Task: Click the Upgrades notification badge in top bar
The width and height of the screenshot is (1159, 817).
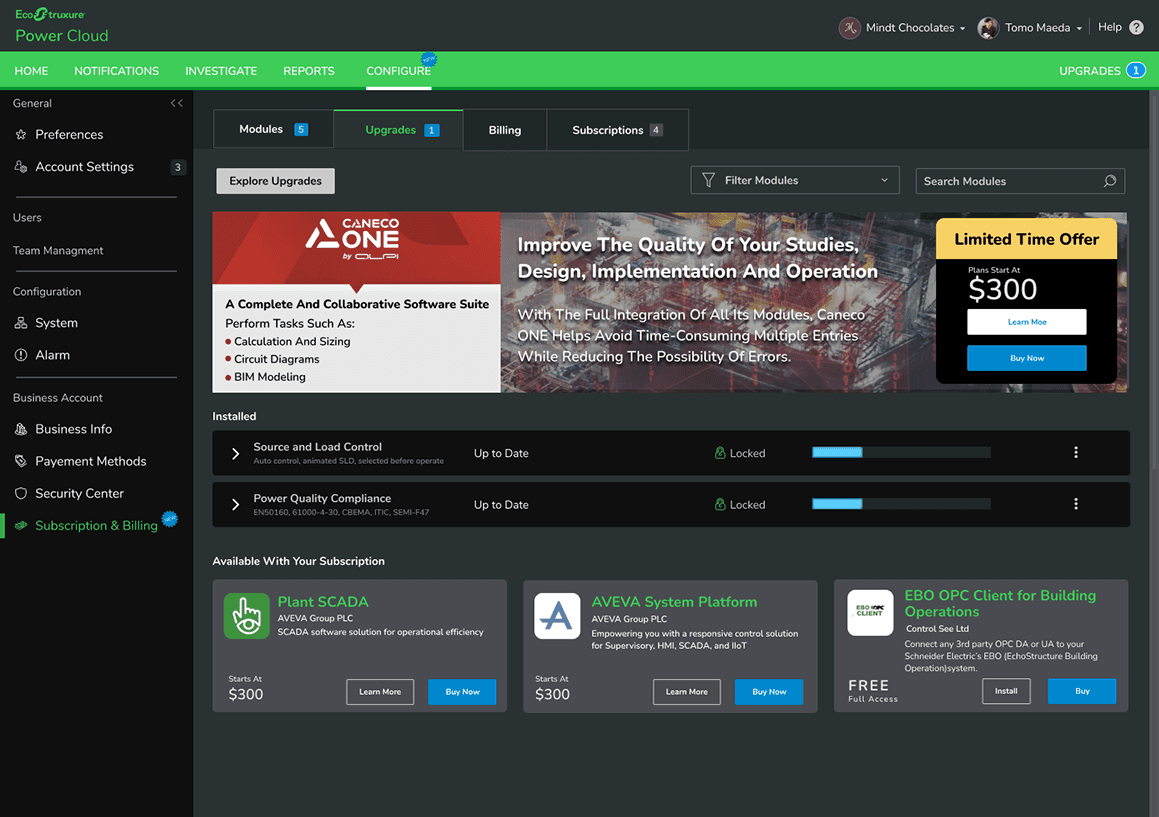Action: coord(1136,70)
